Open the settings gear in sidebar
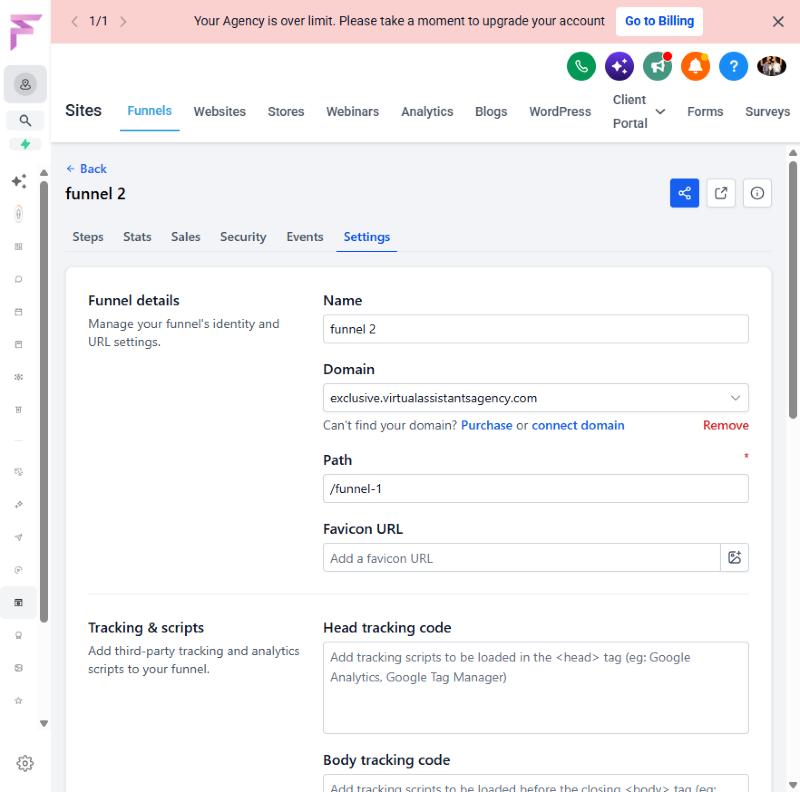Screen dimensions: 800x792 (x=25, y=763)
